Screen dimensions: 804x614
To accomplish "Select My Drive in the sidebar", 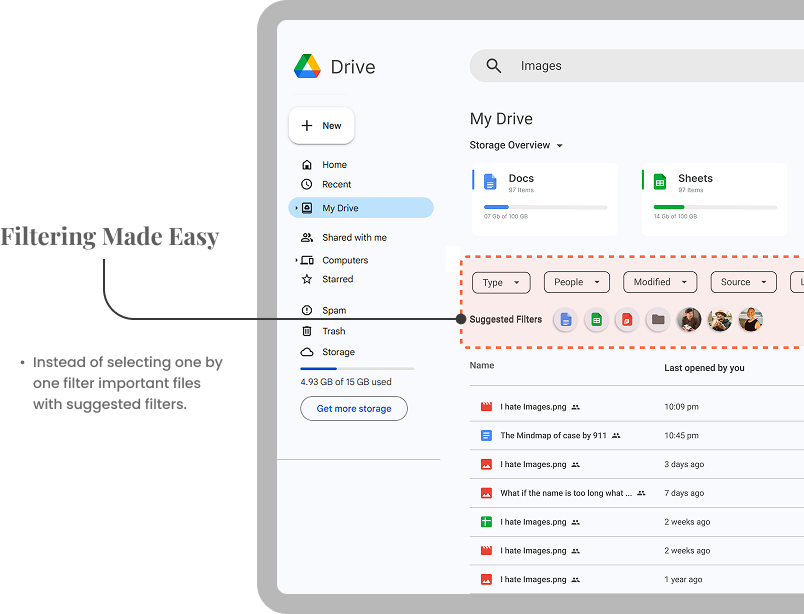I will pos(361,208).
